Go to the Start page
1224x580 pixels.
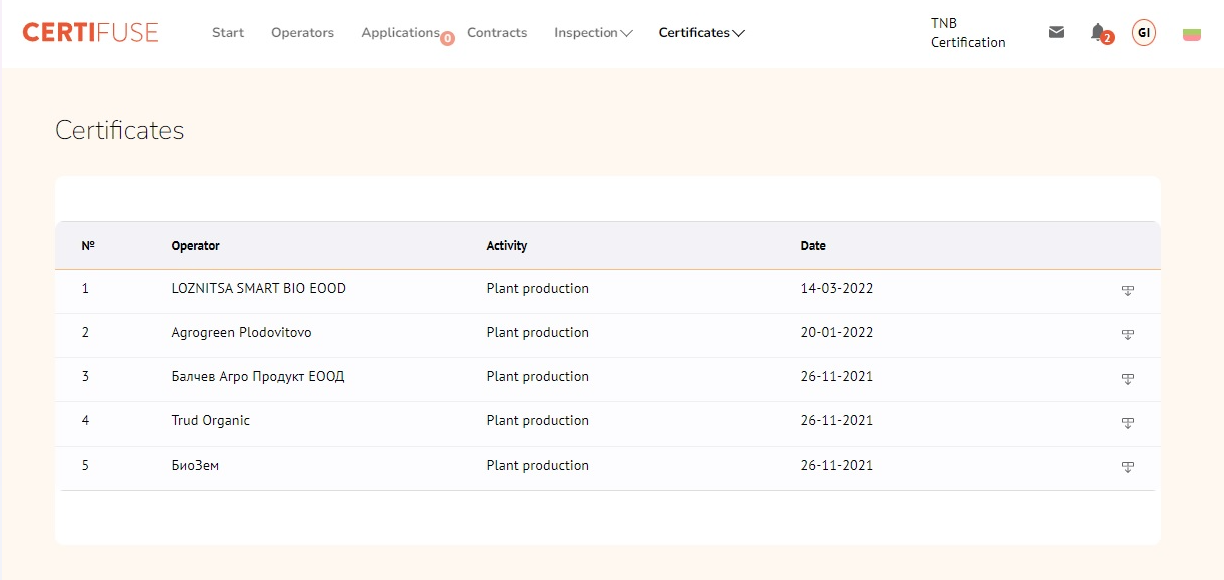(228, 33)
